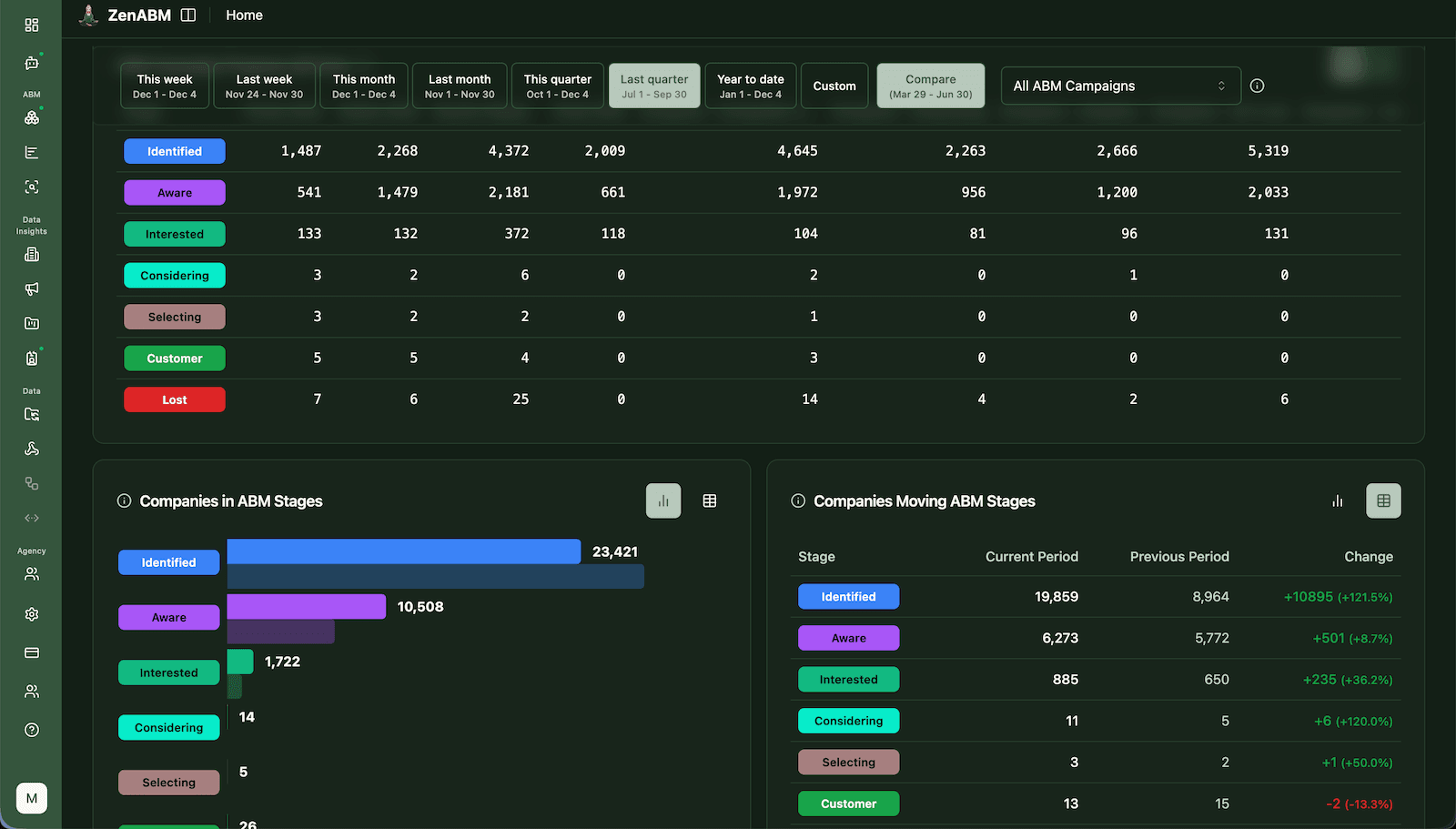
Task: Switch Companies in ABM Stages to table view
Action: (710, 500)
